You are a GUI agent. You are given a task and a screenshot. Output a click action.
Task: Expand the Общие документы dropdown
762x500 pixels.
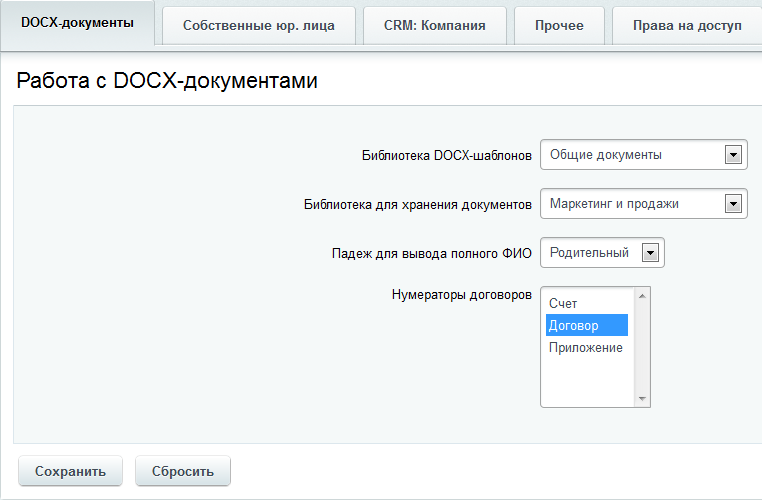643,155
